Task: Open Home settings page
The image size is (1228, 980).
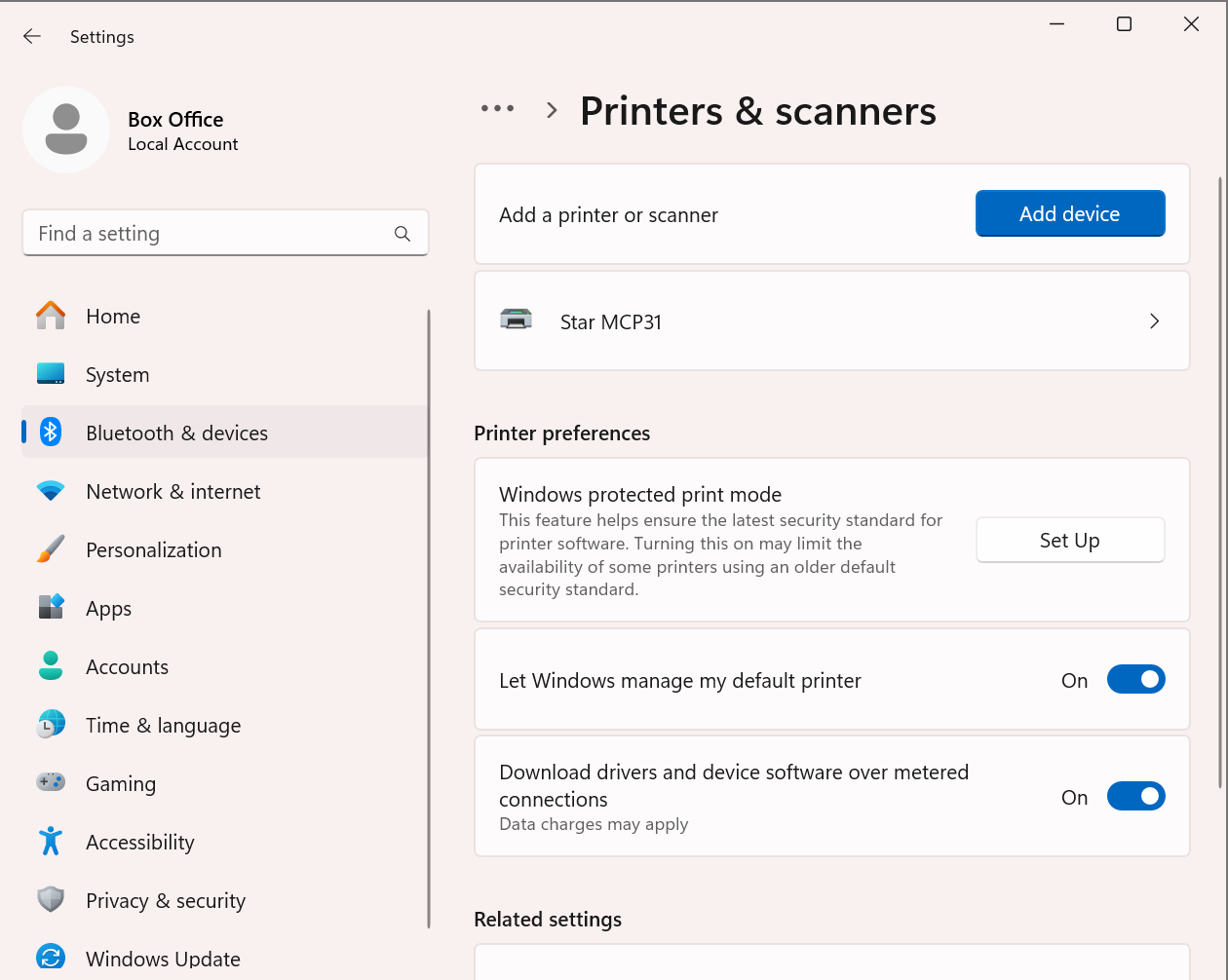Action: [224, 317]
